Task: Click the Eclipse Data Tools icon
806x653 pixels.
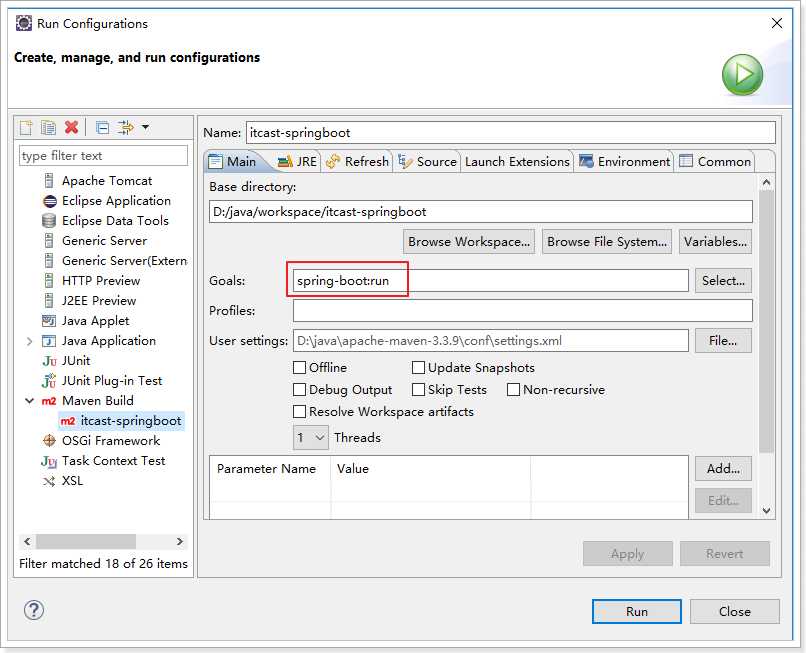Action: coord(49,221)
